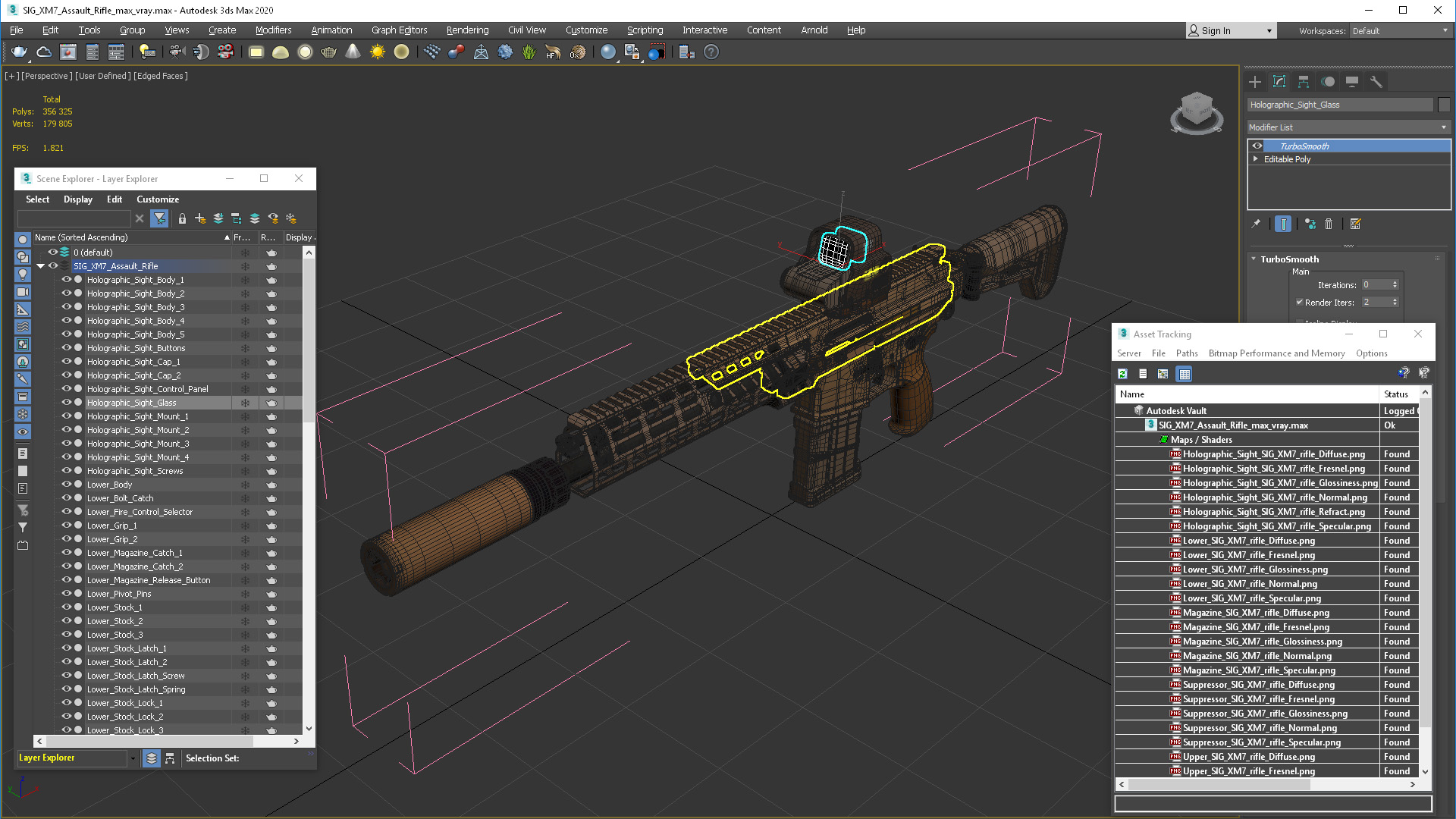
Task: Open Workspaces Default dropdown
Action: pos(1400,30)
